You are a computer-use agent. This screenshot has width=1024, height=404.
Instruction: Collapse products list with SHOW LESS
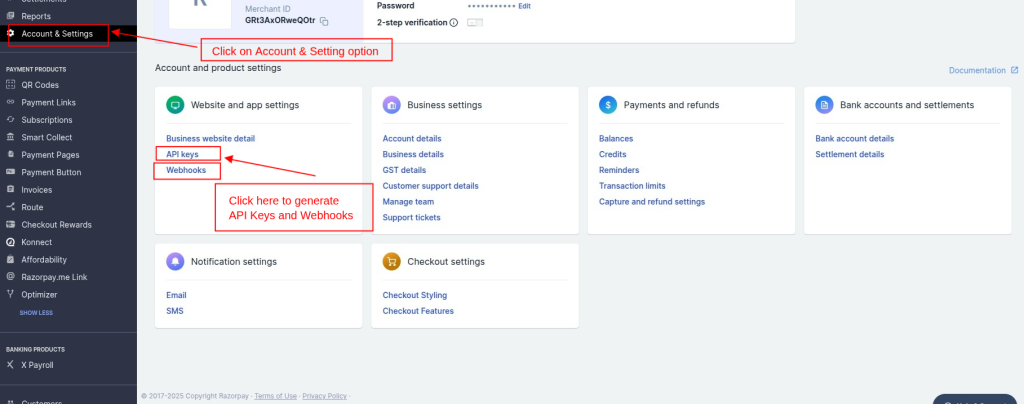[36, 313]
